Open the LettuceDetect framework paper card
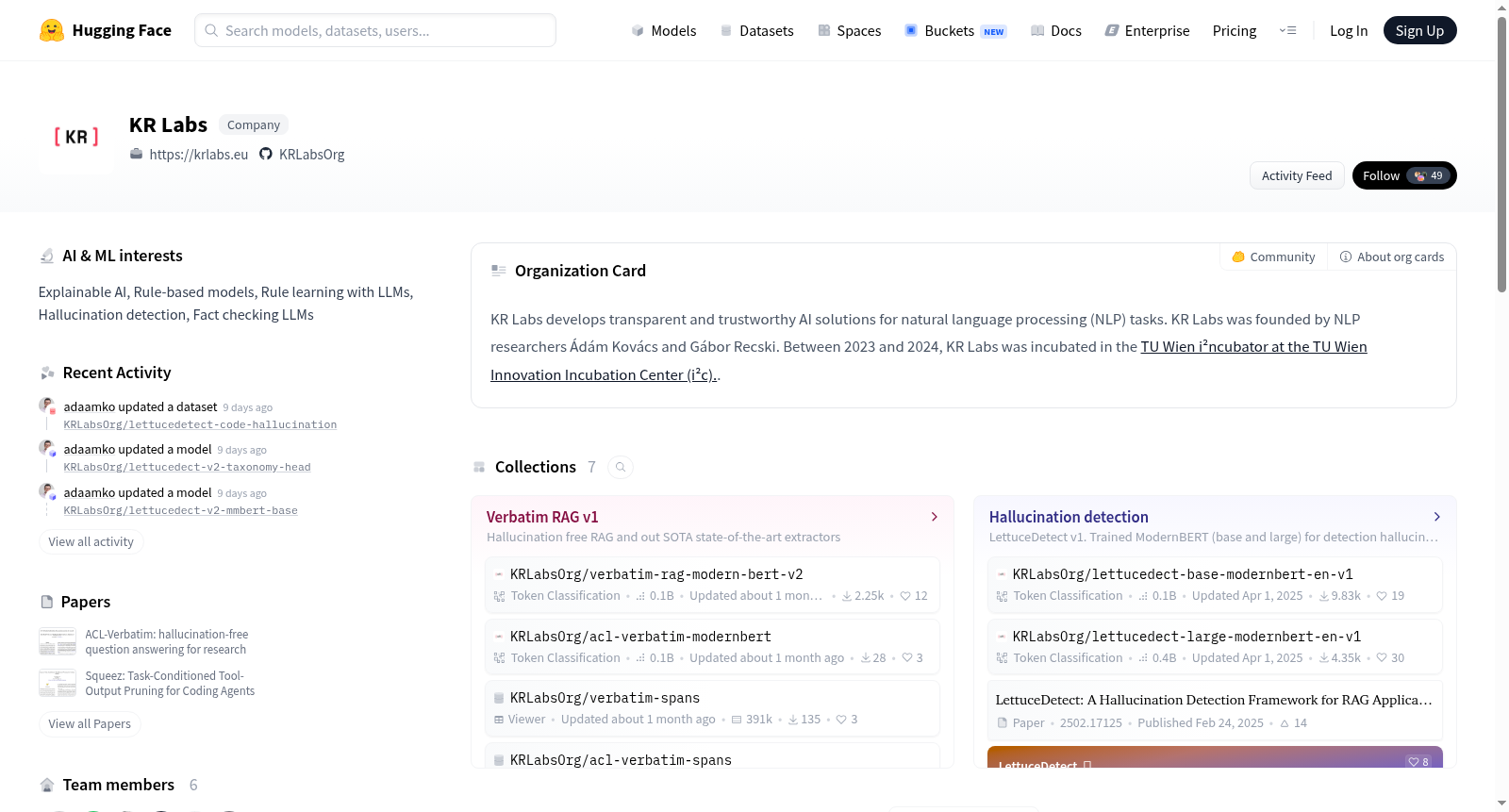The height and width of the screenshot is (812, 1509). coord(1215,710)
